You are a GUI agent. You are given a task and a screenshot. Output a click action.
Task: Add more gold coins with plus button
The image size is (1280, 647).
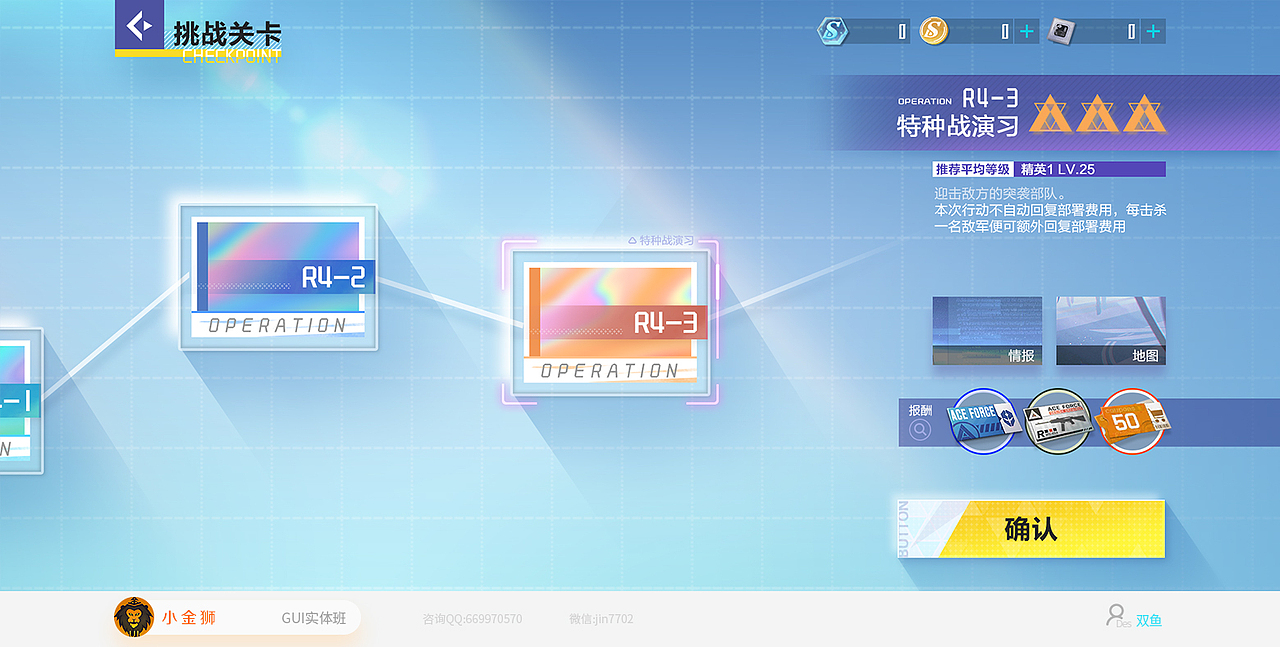1027,32
